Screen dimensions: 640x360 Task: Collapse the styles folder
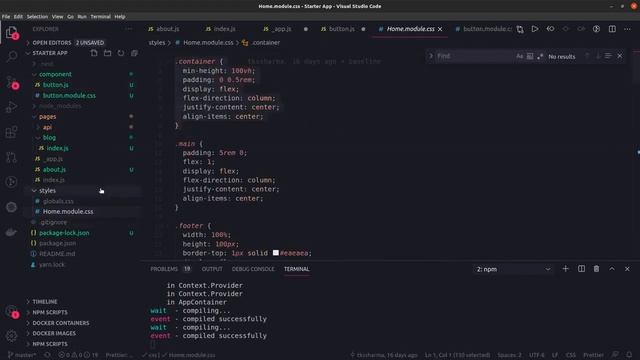(x=47, y=191)
